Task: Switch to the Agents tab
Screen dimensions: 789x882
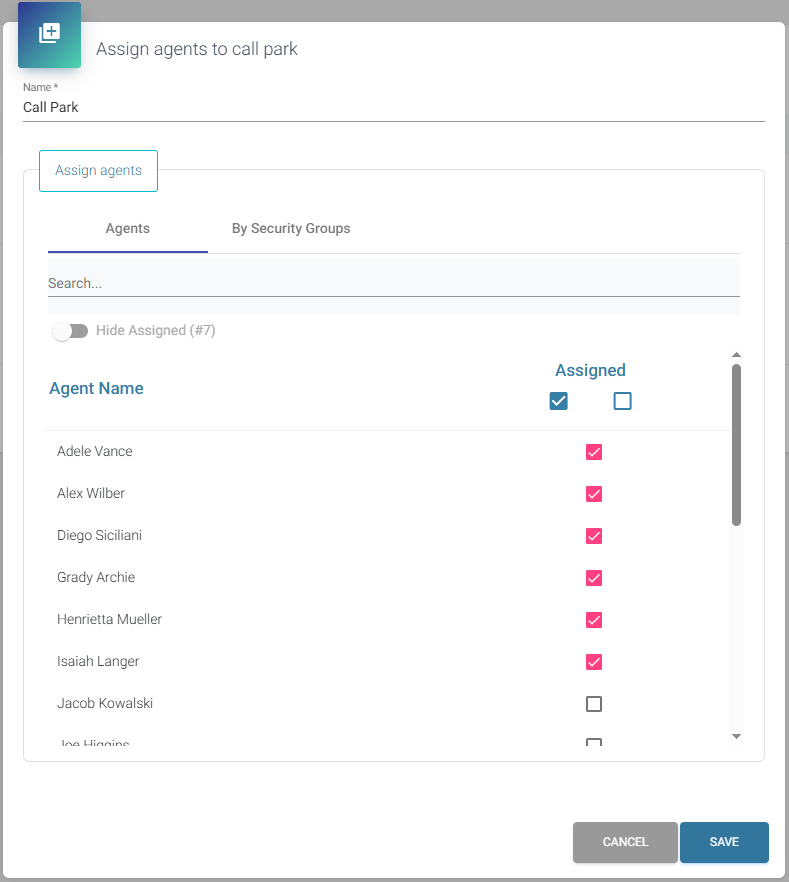Action: (128, 229)
